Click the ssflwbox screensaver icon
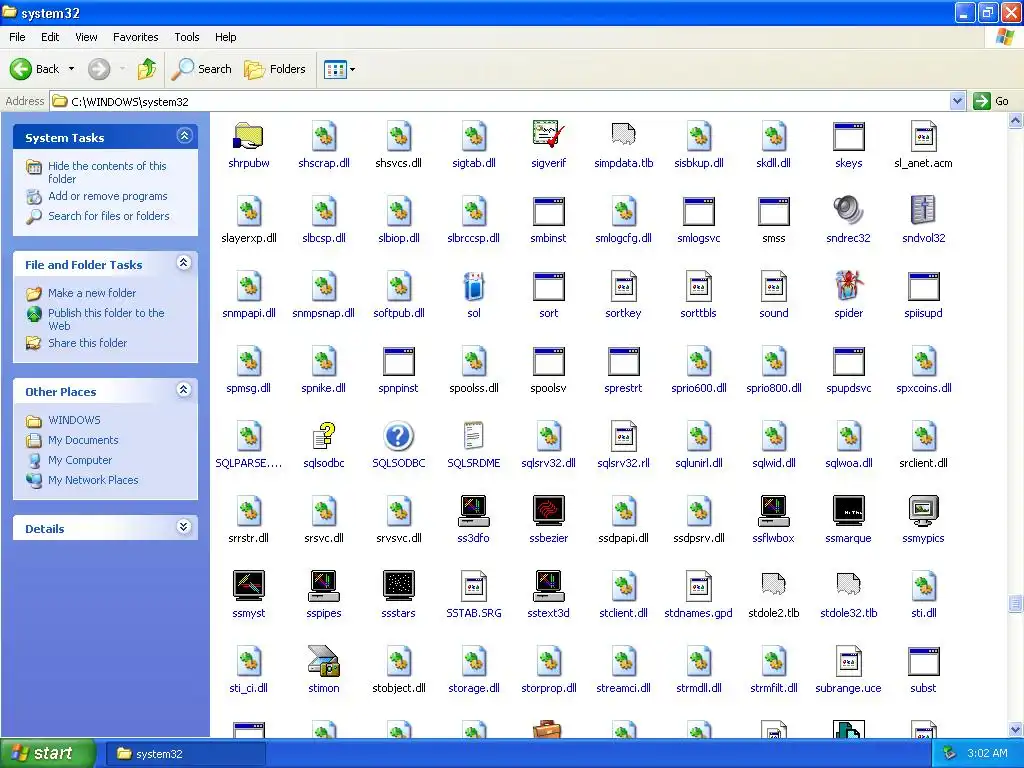Screen dimensions: 1024x768 tap(773, 511)
